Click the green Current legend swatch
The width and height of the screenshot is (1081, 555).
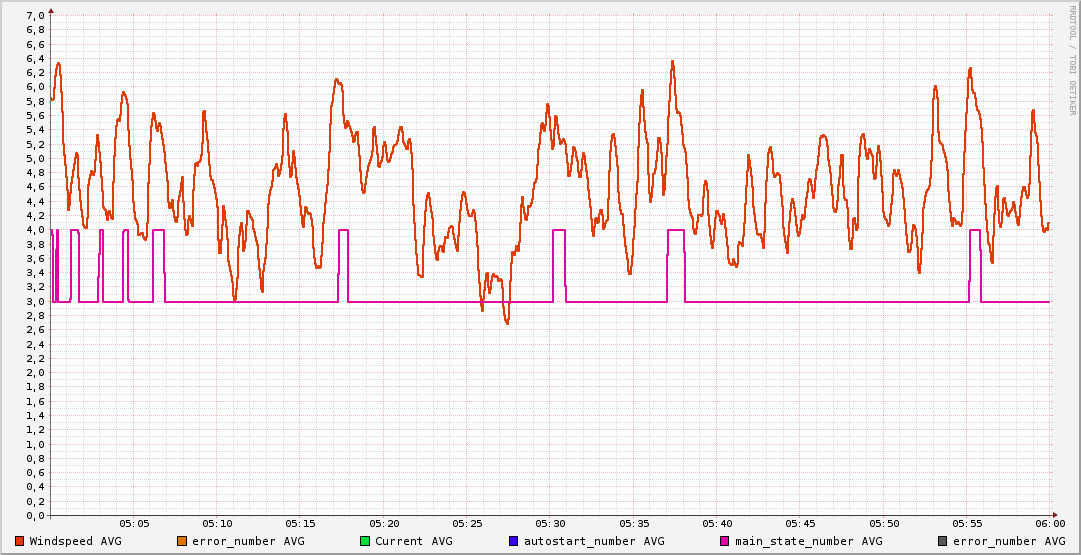[365, 541]
